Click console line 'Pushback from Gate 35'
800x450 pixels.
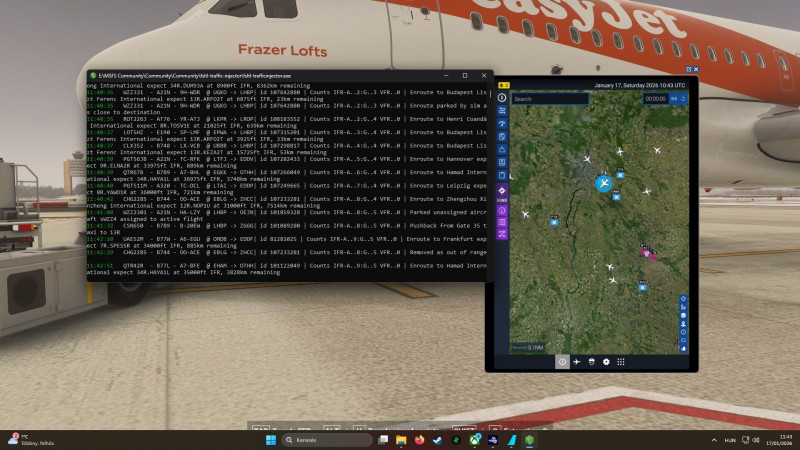(448, 226)
